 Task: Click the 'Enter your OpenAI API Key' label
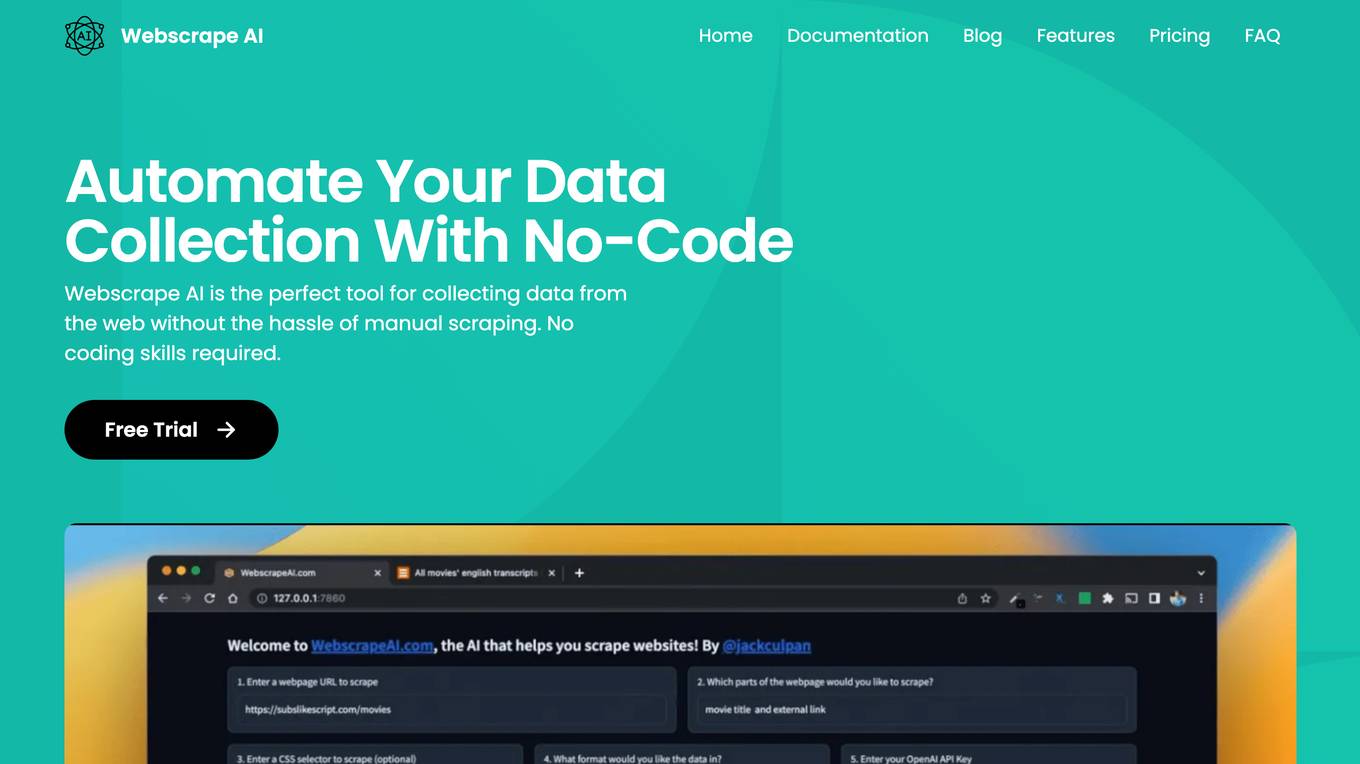(x=911, y=759)
